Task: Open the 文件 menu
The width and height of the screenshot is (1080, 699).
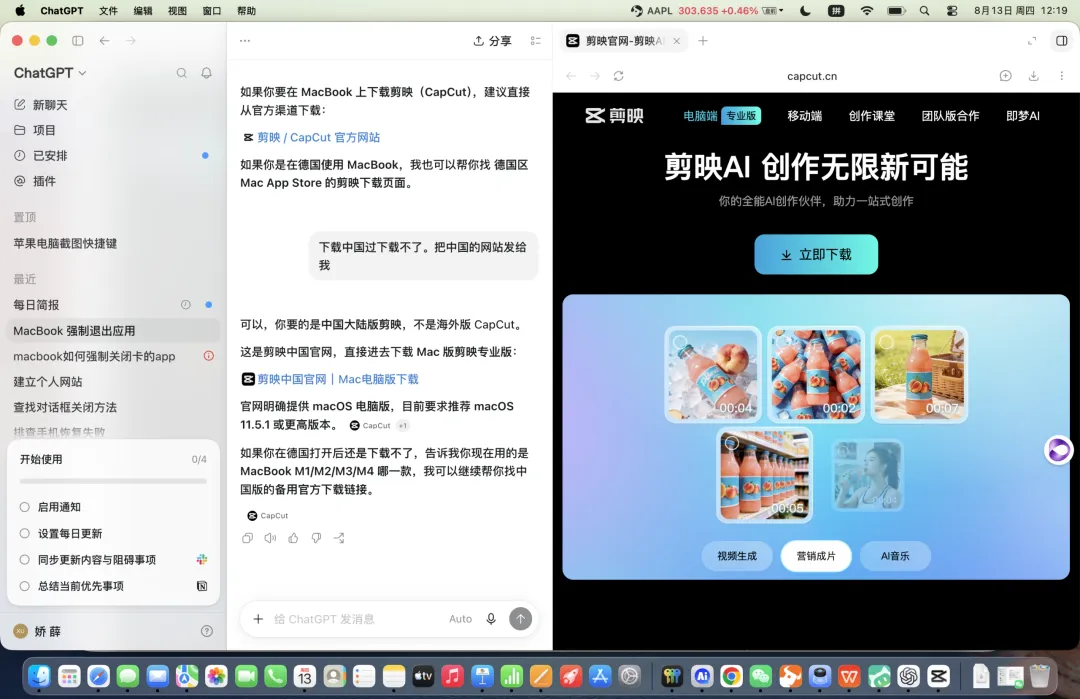Action: coord(108,11)
